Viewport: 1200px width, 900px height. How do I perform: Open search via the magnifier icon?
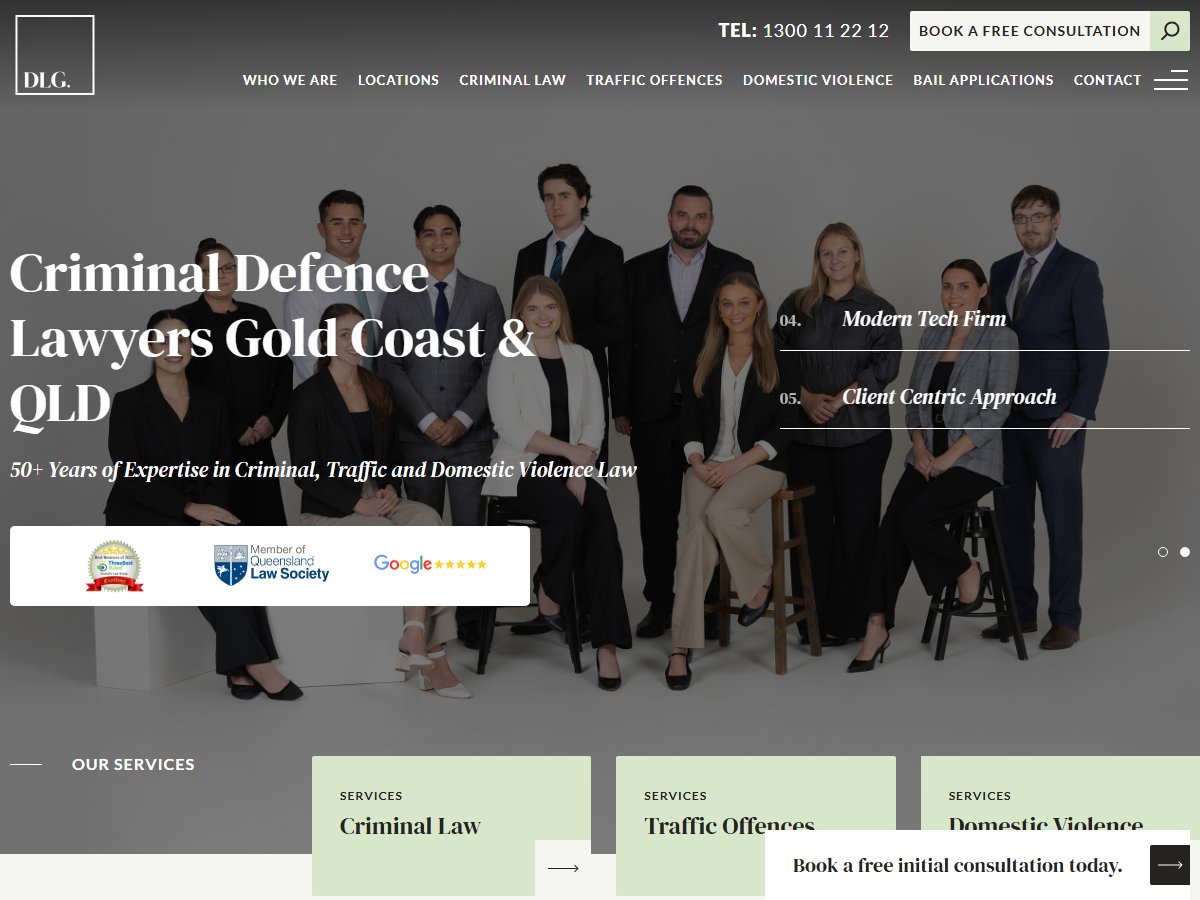(x=1170, y=31)
